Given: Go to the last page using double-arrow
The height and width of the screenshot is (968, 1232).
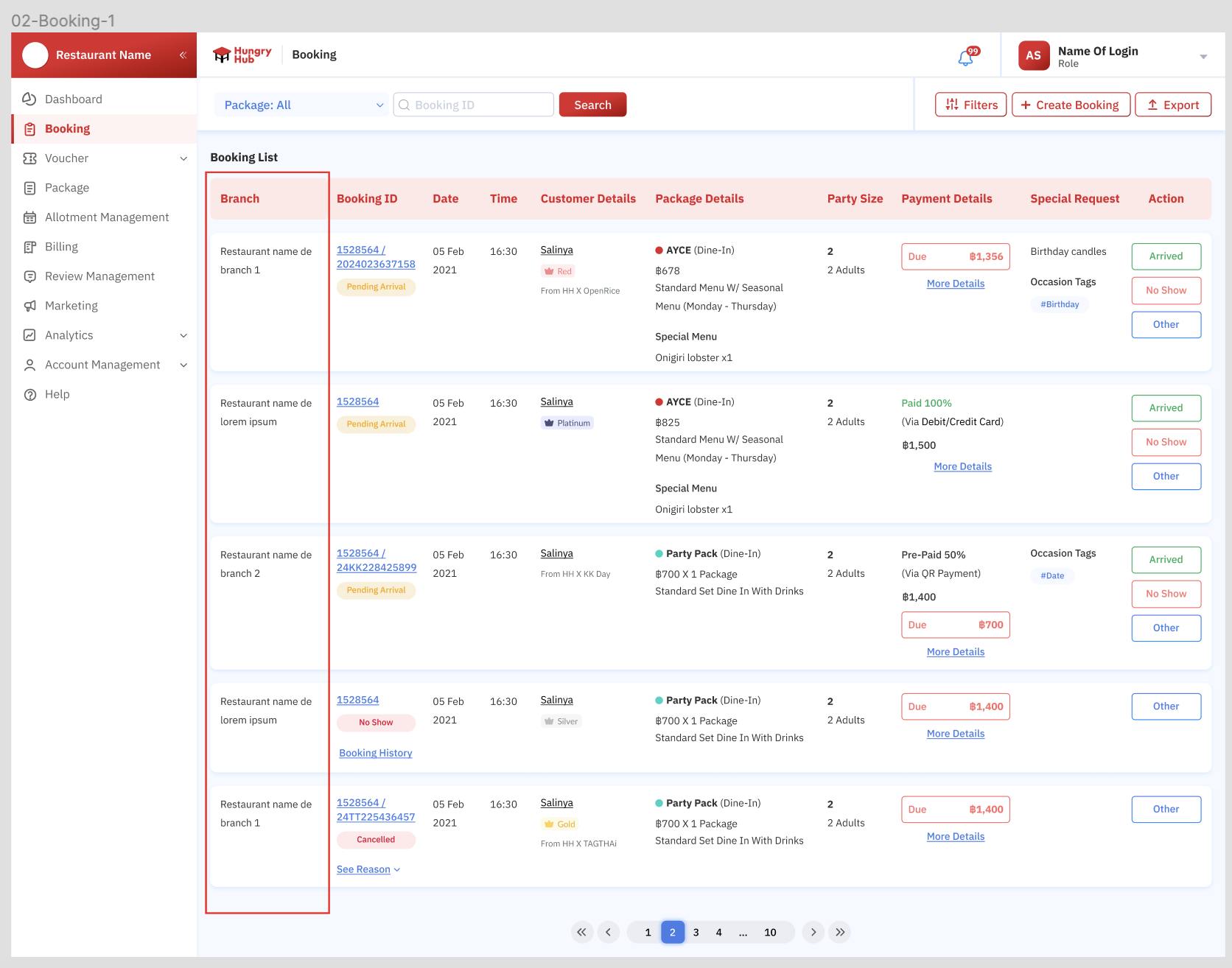Looking at the screenshot, I should click(839, 932).
